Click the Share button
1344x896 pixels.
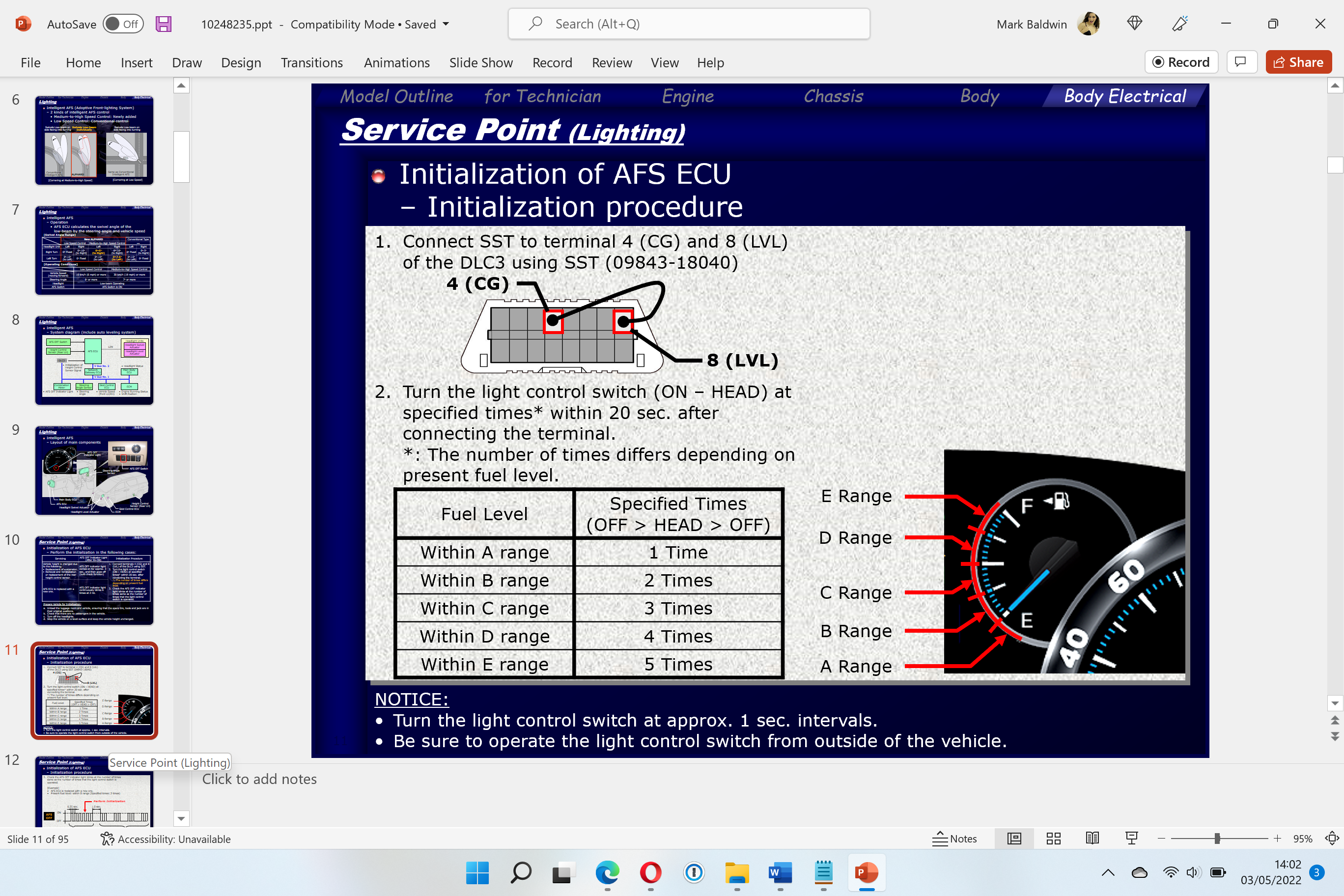coord(1298,62)
